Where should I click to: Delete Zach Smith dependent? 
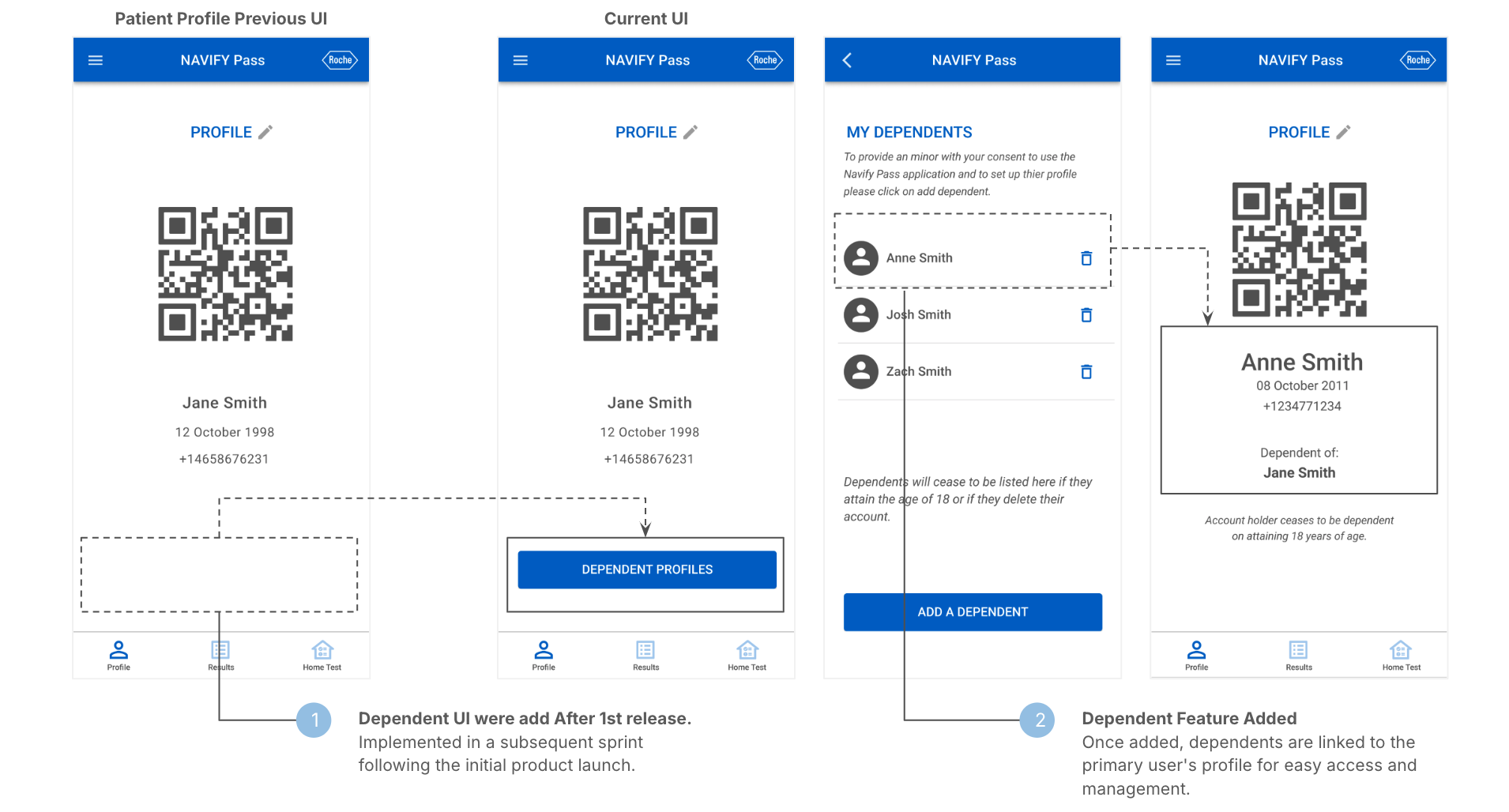pyautogui.click(x=1086, y=372)
